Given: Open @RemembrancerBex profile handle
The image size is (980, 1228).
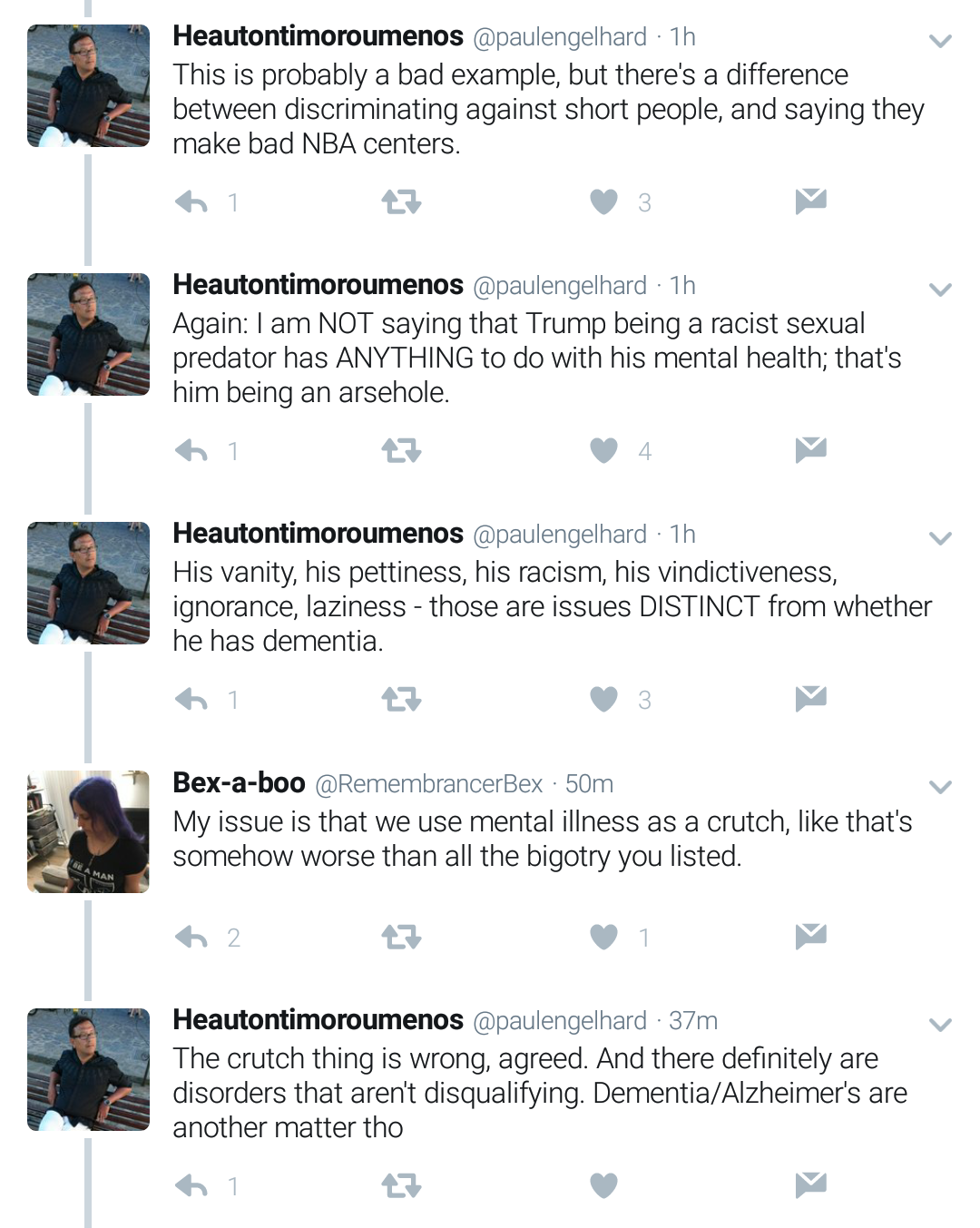Looking at the screenshot, I should (x=428, y=783).
